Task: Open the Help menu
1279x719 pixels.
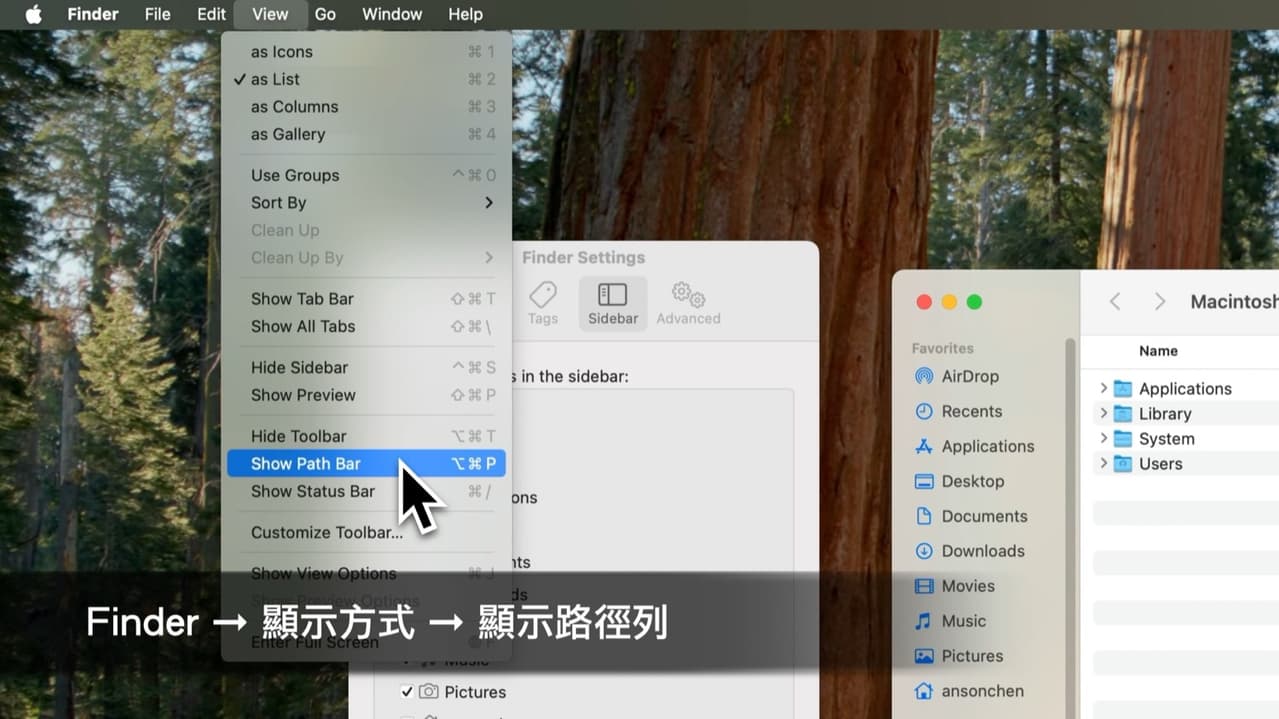Action: (x=465, y=14)
